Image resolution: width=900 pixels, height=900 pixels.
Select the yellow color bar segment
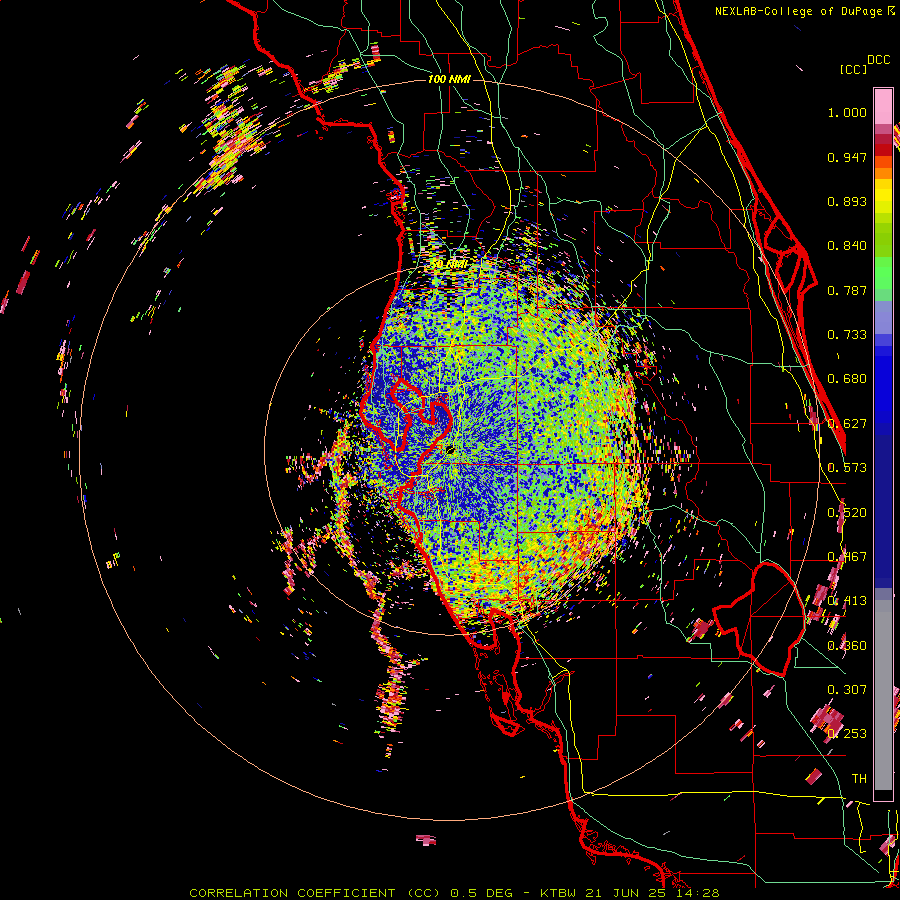[883, 196]
